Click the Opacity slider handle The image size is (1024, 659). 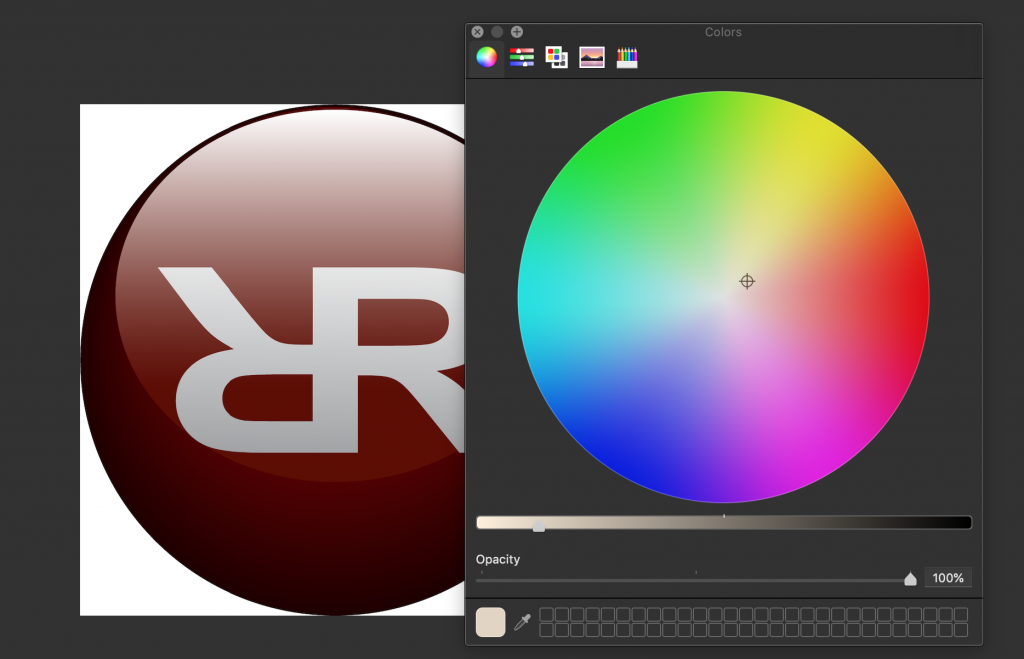(x=910, y=578)
